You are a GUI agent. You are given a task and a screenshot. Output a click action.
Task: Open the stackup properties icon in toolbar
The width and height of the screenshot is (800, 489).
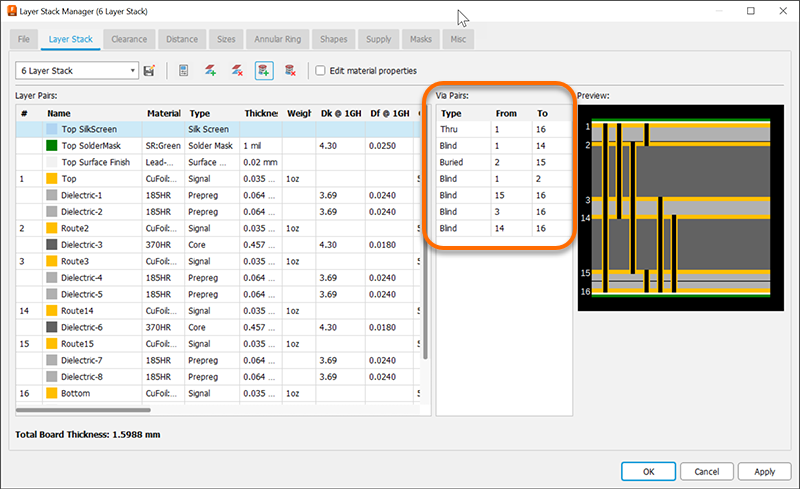pos(184,70)
